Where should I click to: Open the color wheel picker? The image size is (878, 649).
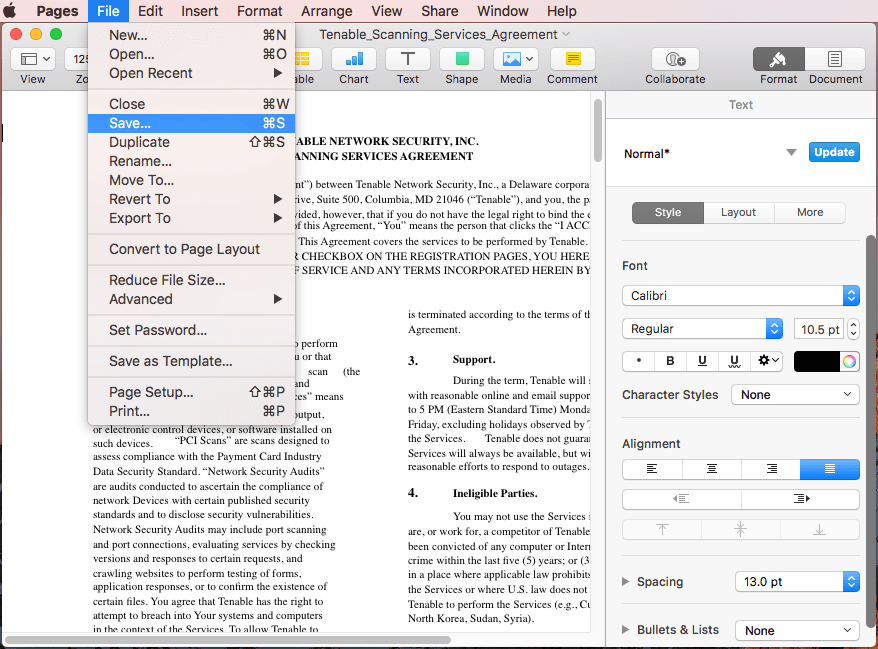849,362
